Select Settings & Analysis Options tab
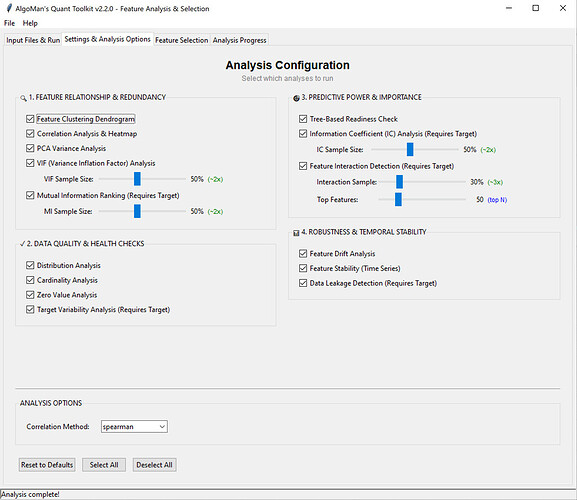577x500 pixels. [107, 39]
